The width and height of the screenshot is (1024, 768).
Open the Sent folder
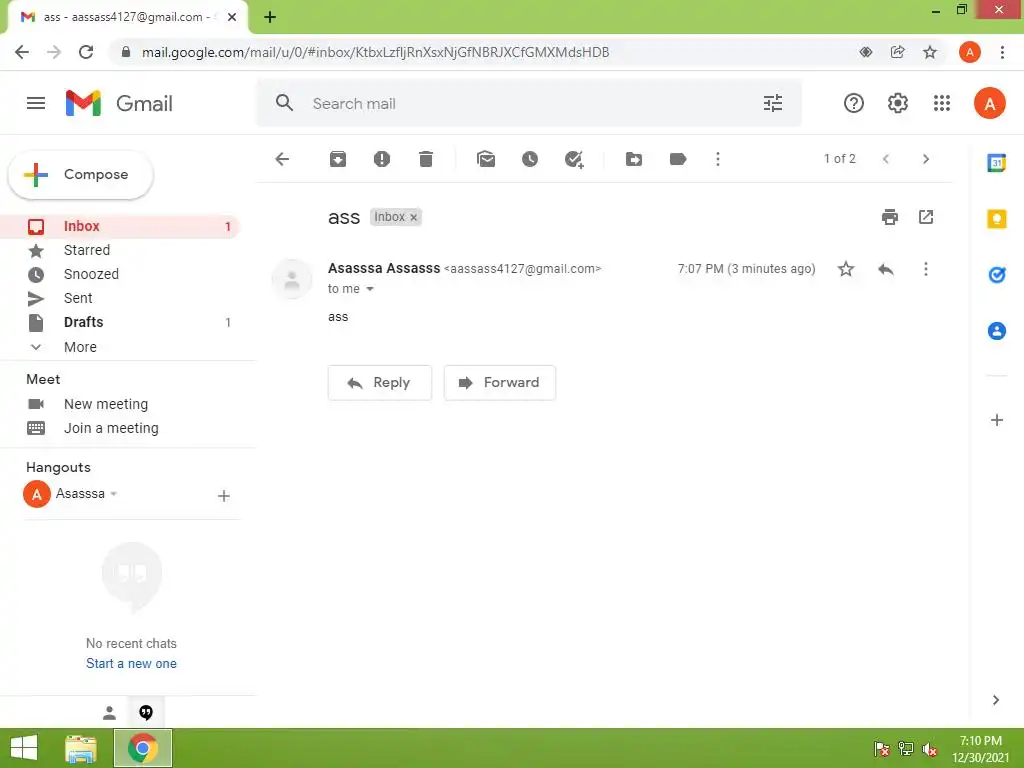pyautogui.click(x=120, y=298)
